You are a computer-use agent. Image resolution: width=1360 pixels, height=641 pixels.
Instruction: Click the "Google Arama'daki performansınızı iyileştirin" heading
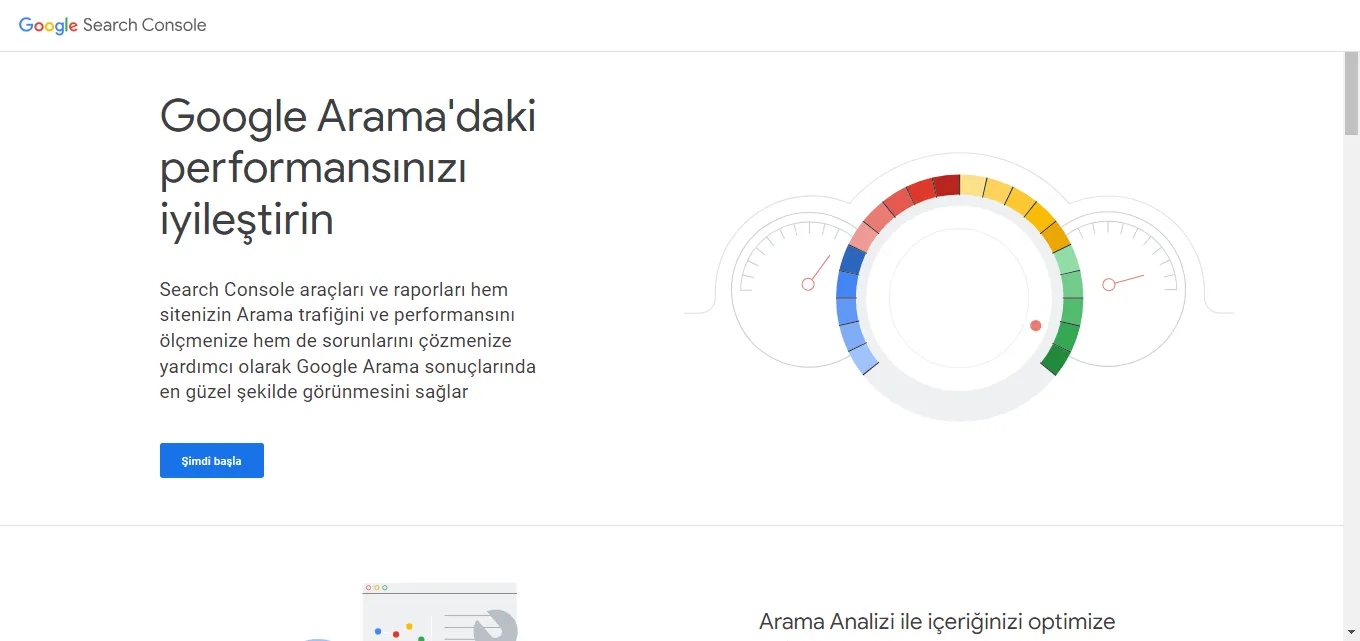(348, 168)
